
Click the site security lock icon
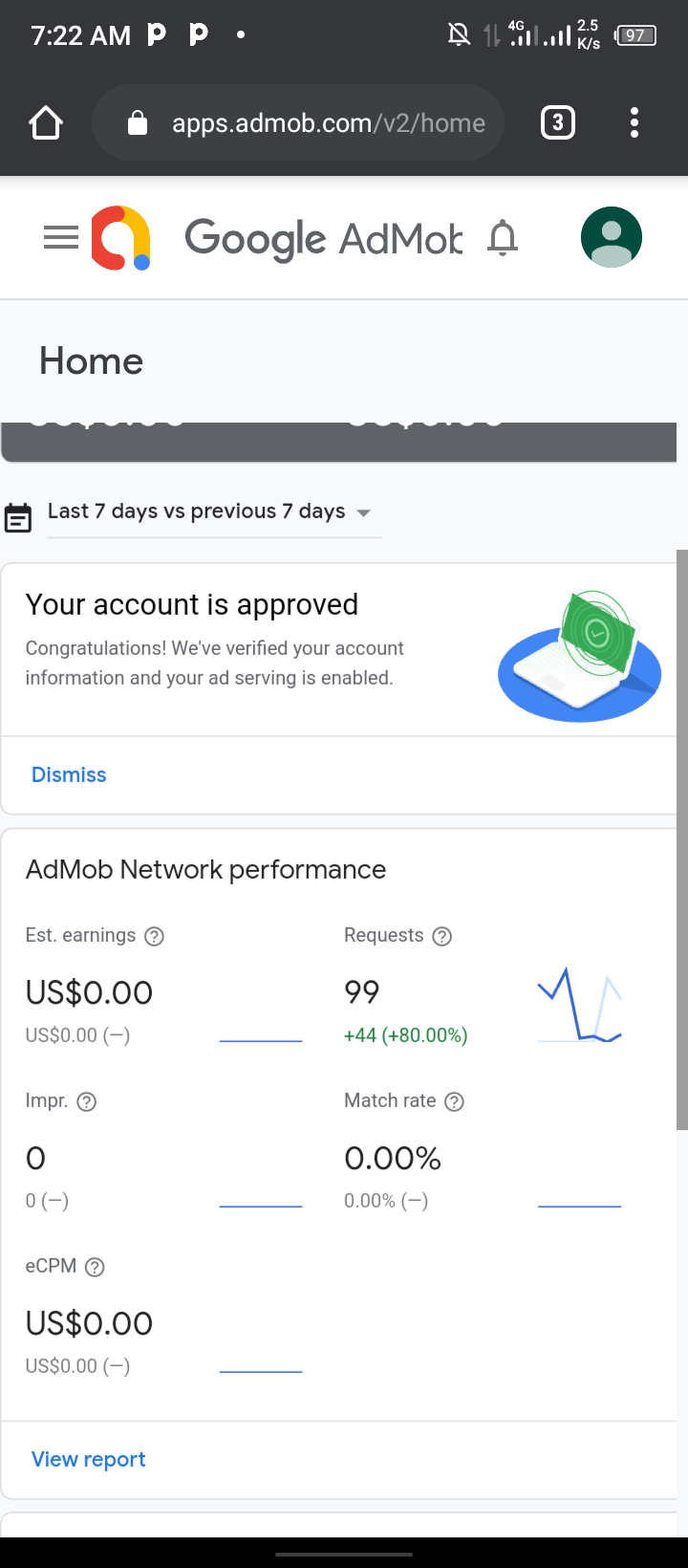coord(138,123)
